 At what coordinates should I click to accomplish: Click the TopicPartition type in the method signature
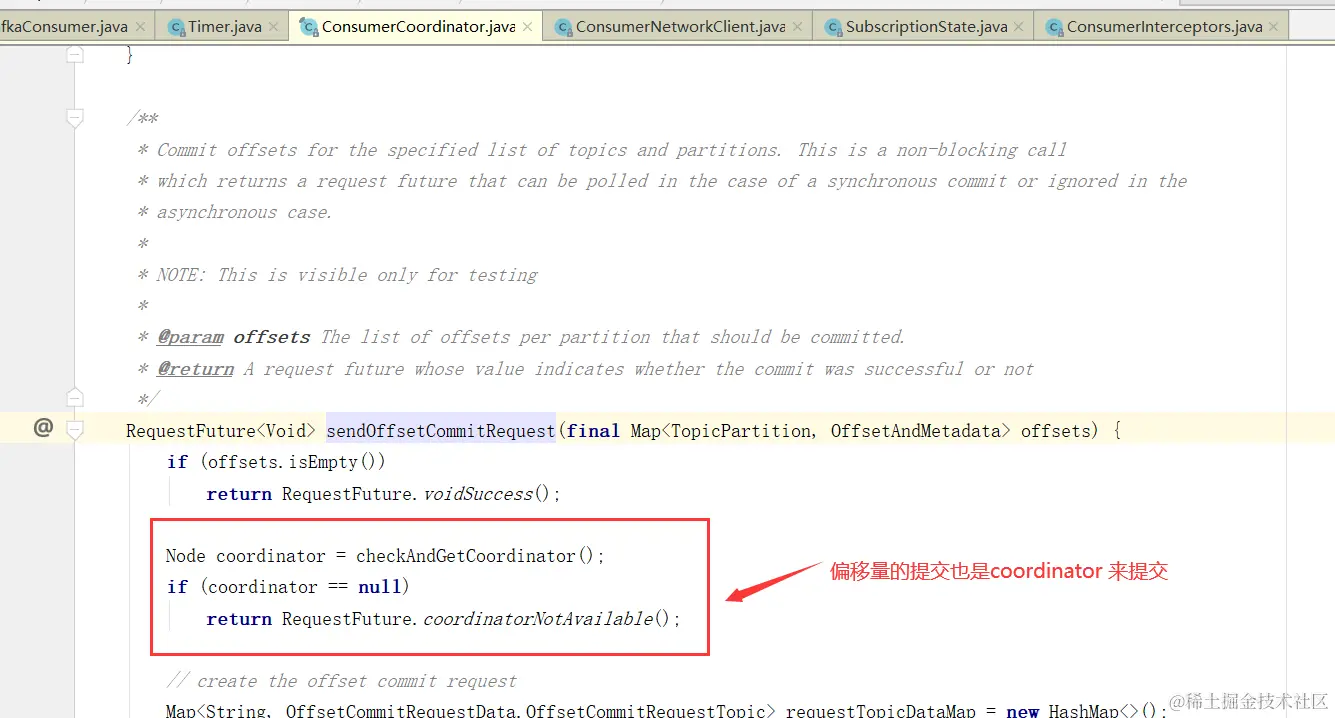743,431
